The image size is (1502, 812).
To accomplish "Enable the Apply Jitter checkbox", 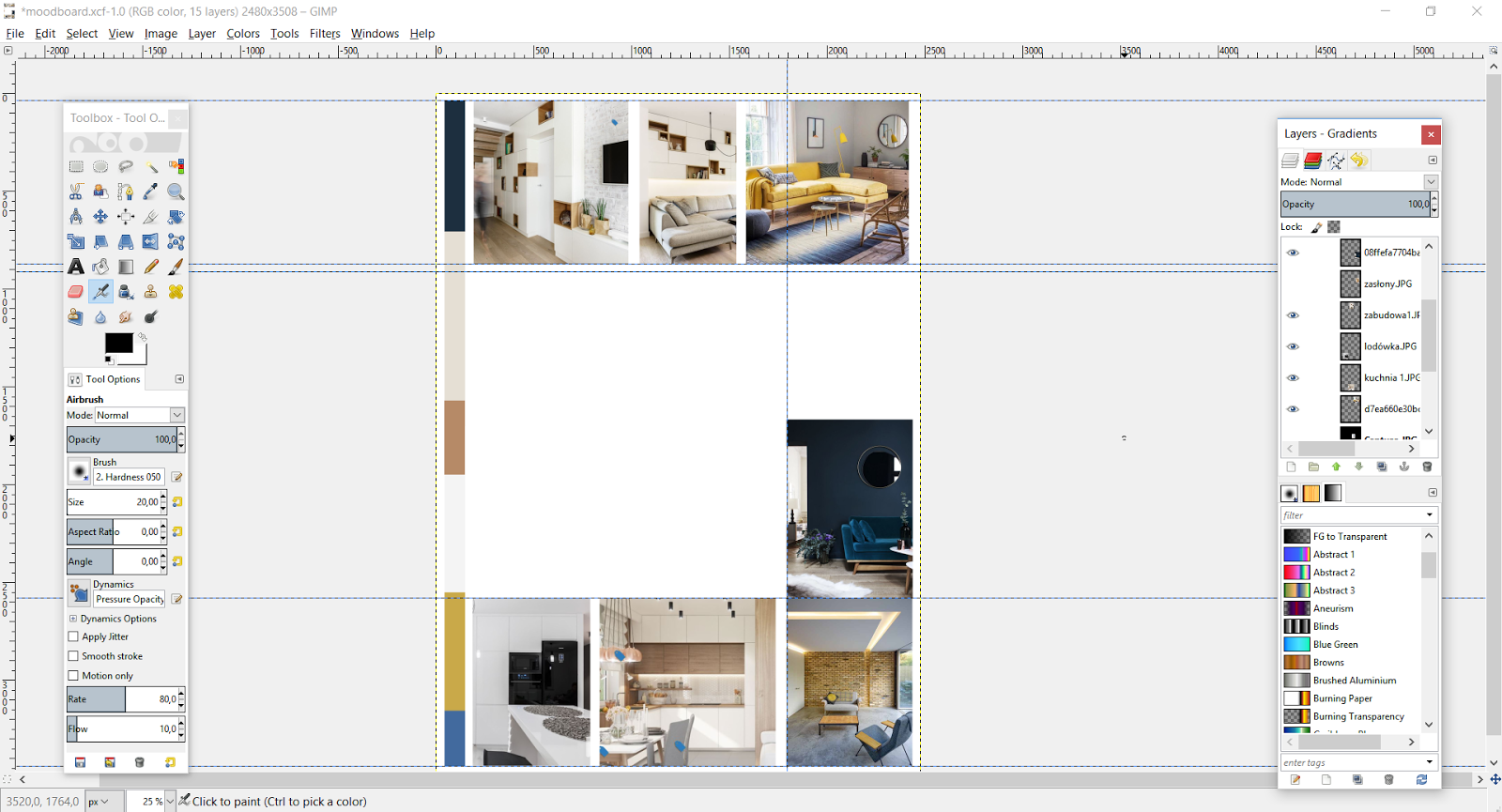I will (73, 636).
